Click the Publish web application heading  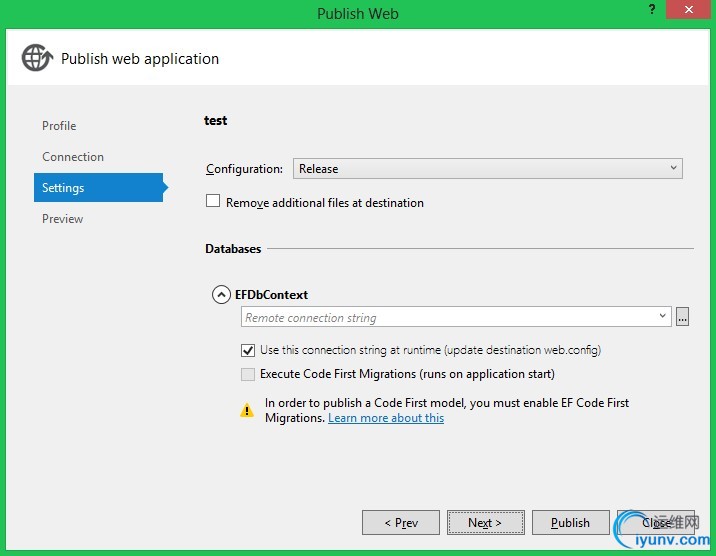point(140,59)
